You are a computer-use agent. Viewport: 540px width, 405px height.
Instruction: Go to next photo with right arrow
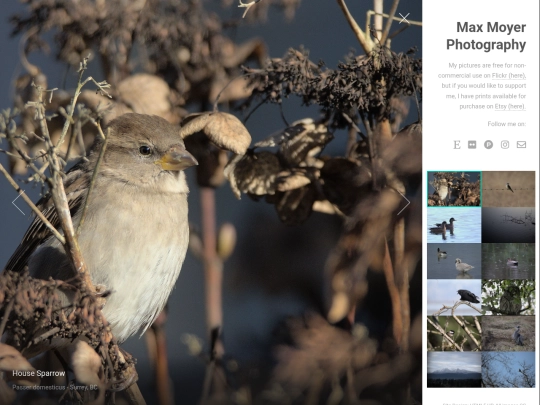point(403,202)
